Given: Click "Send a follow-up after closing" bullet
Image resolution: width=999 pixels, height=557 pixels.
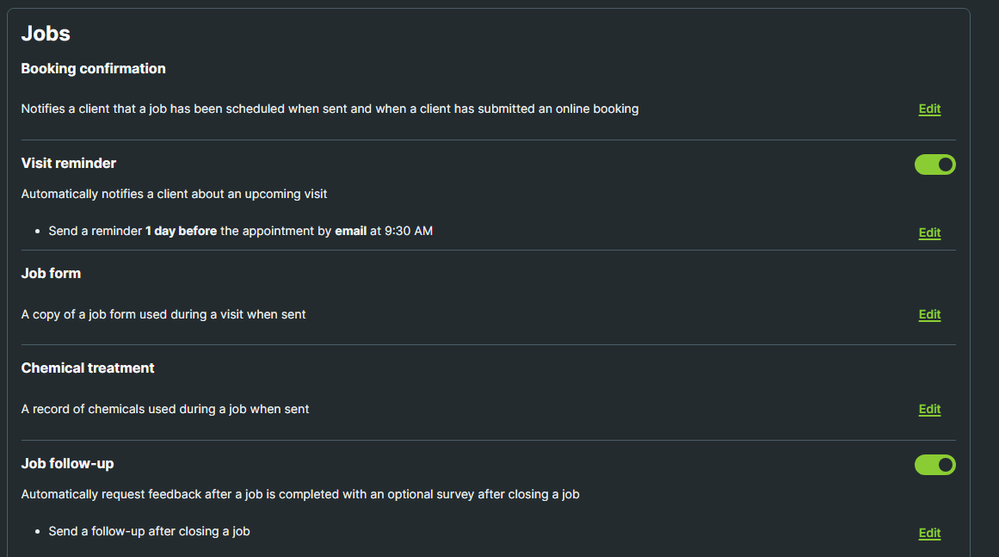Looking at the screenshot, I should pos(149,531).
